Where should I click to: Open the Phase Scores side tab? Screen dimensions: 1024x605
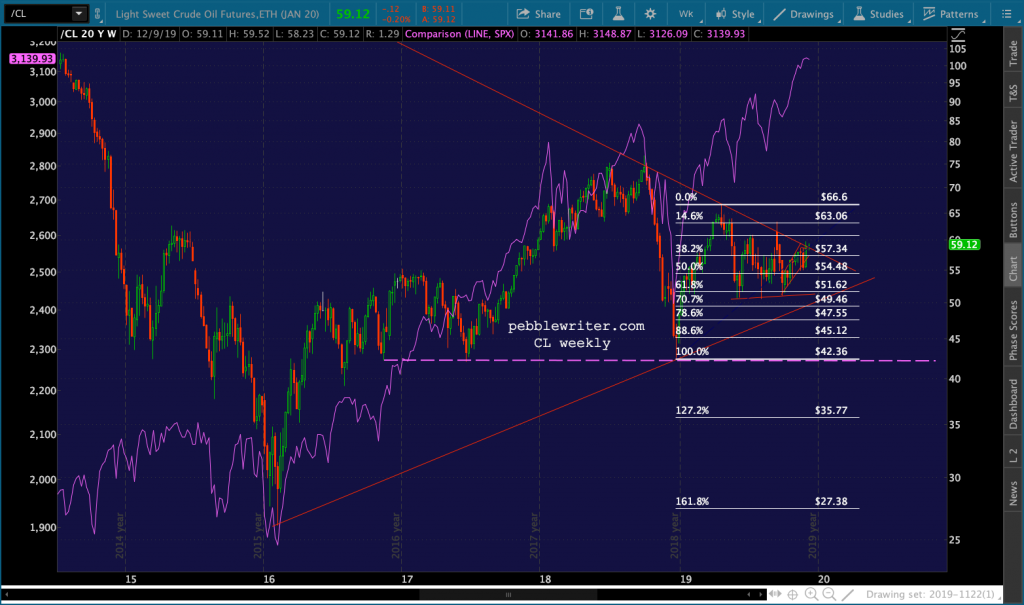(1013, 330)
